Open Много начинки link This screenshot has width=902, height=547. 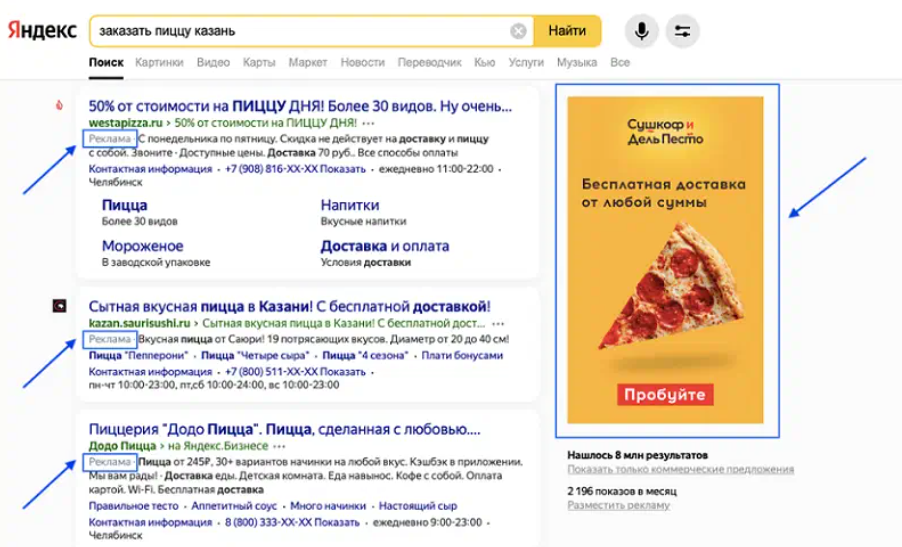pyautogui.click(x=328, y=506)
